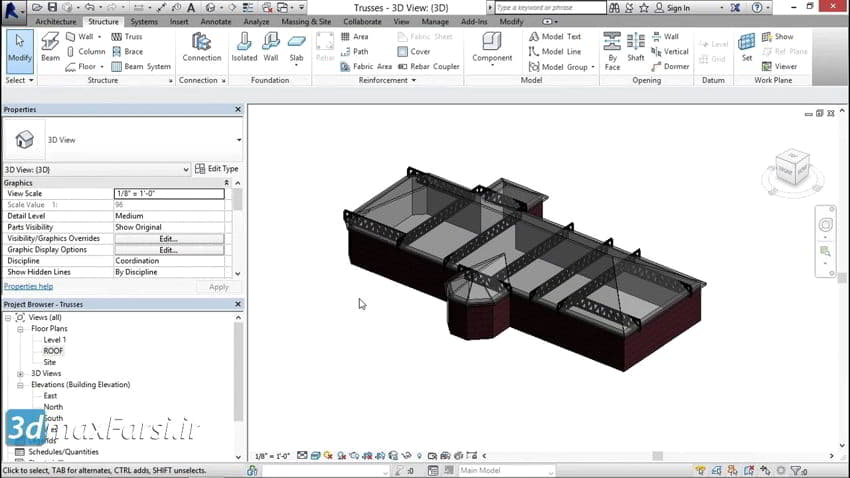Collapse the Floor Plans tree node
The width and height of the screenshot is (850, 478).
click(20, 329)
